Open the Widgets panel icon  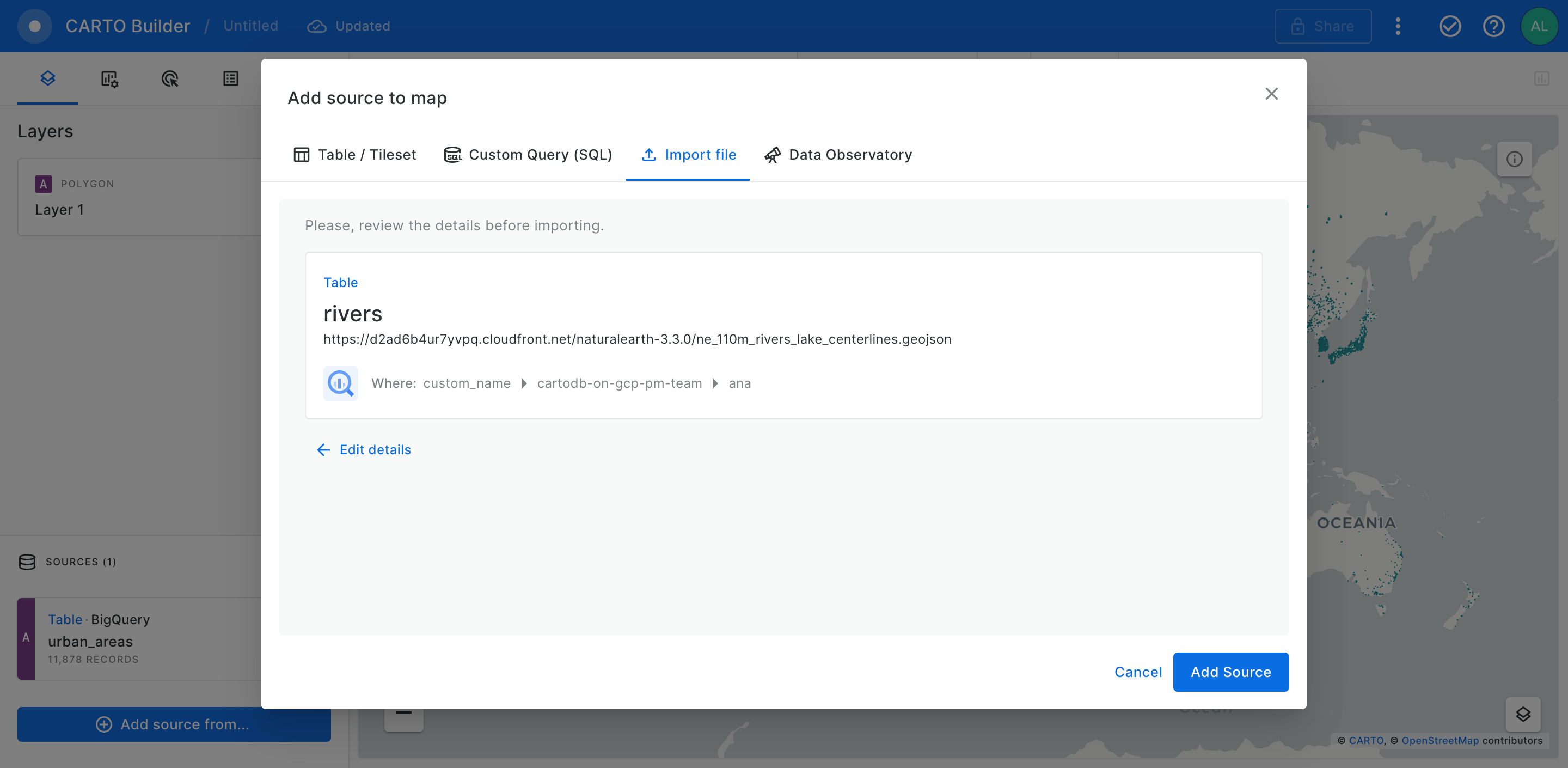[109, 78]
